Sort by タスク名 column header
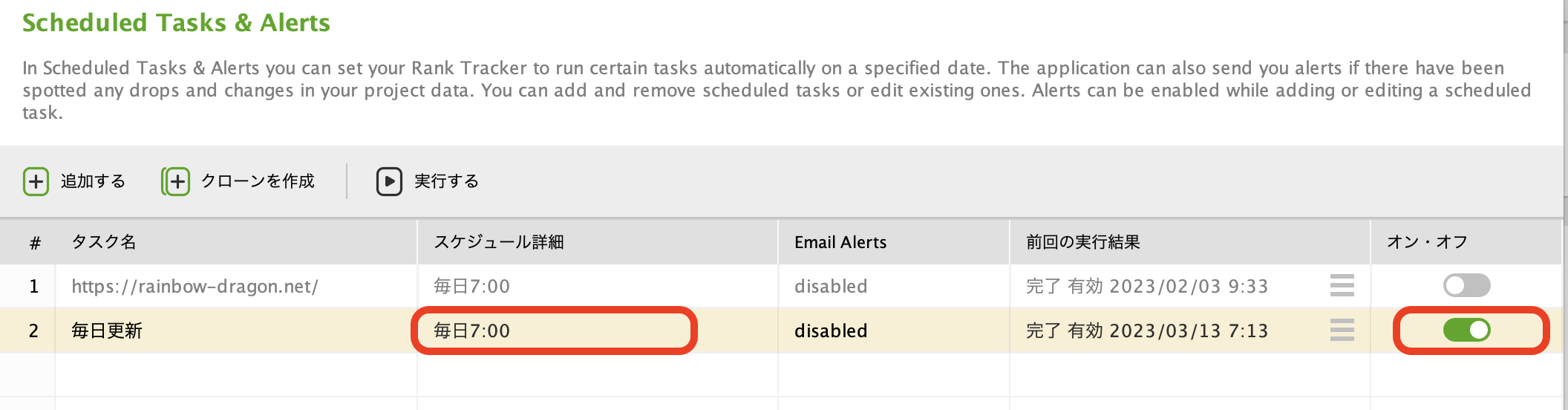The height and width of the screenshot is (410, 1568). [x=103, y=242]
